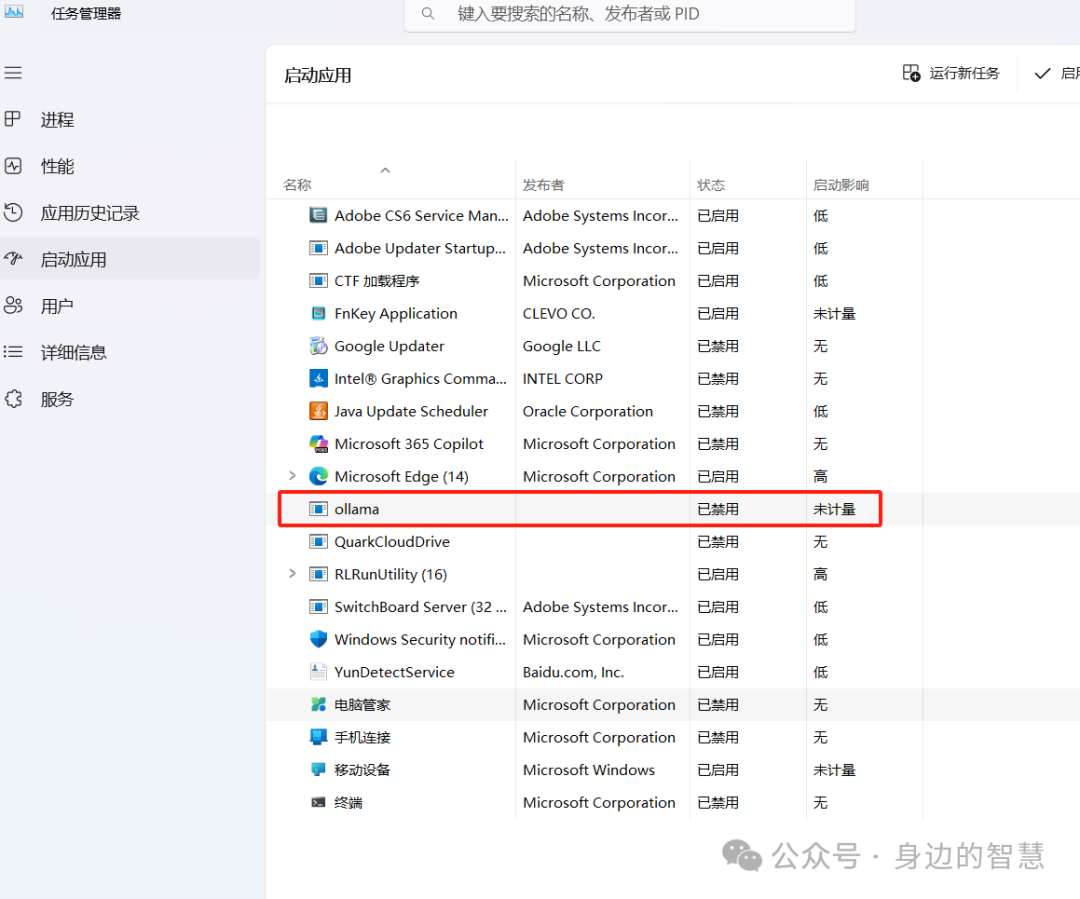
Task: Click the ollama status 已禁用 cell
Action: 718,509
